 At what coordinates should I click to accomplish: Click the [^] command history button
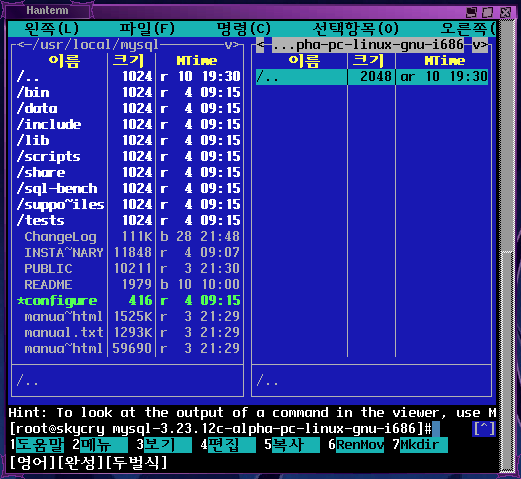coord(484,429)
